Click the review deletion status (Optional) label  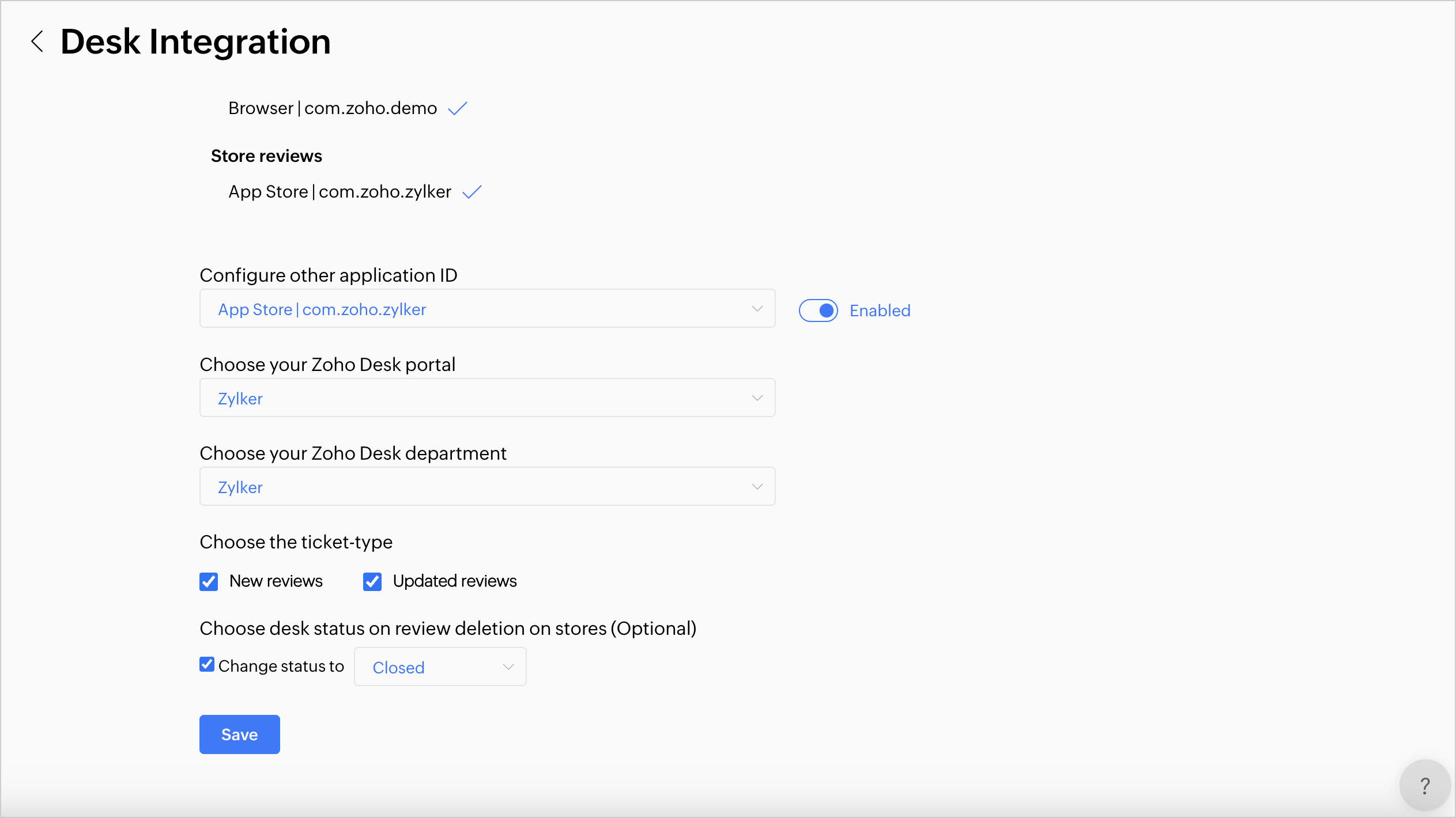coord(448,628)
